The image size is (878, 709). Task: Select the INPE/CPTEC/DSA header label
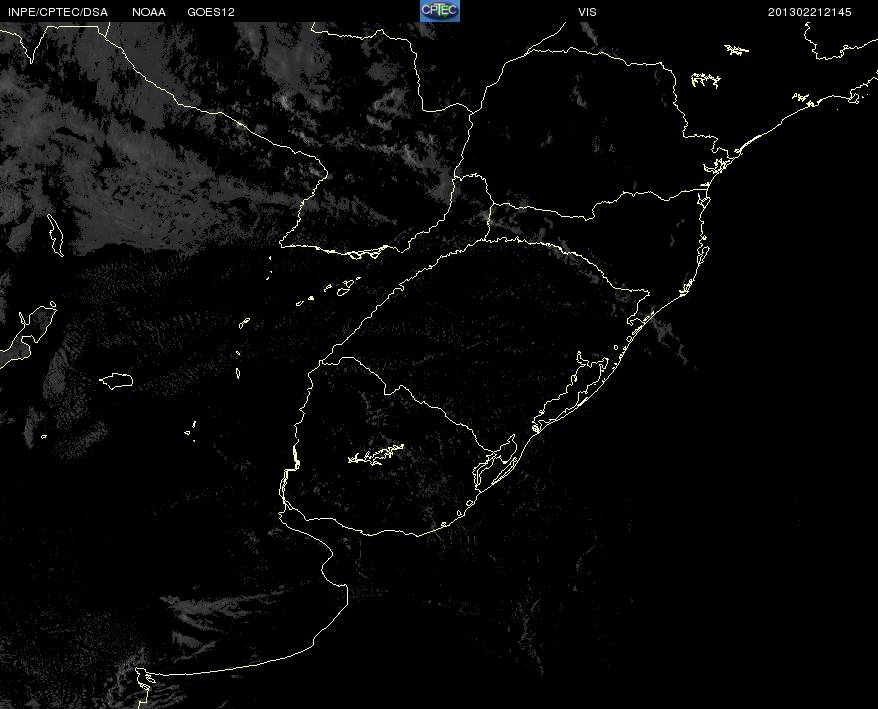tap(58, 12)
